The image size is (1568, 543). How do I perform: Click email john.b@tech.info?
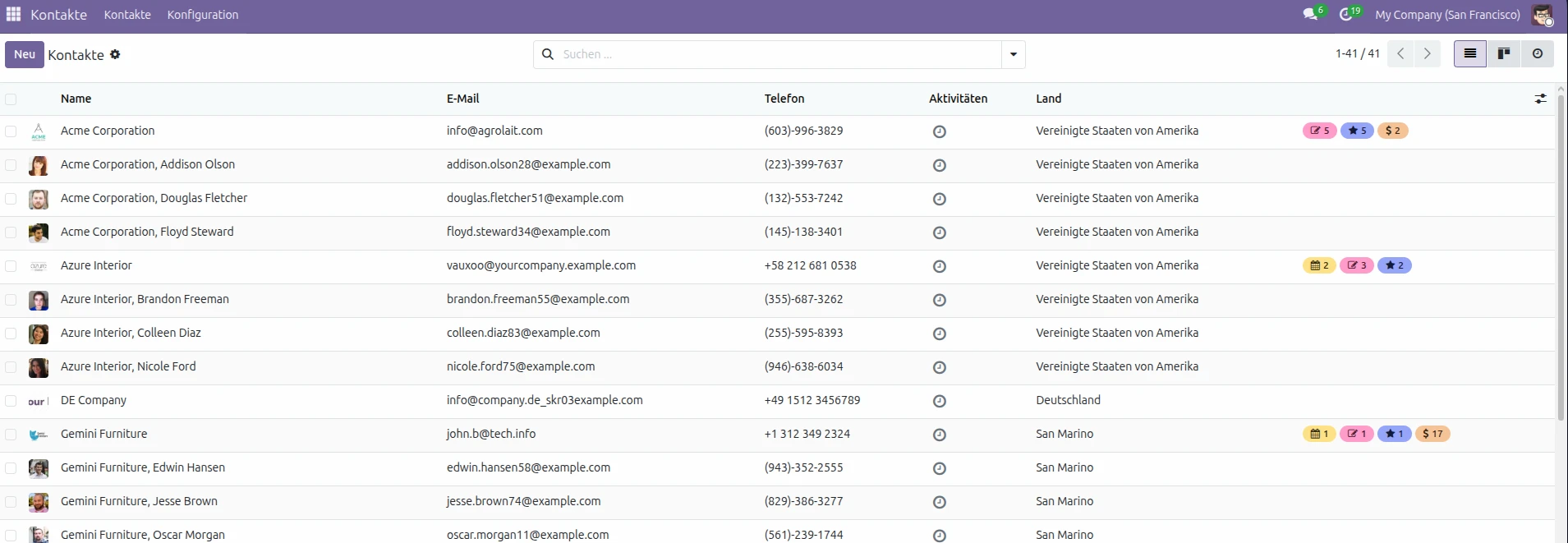pos(491,434)
